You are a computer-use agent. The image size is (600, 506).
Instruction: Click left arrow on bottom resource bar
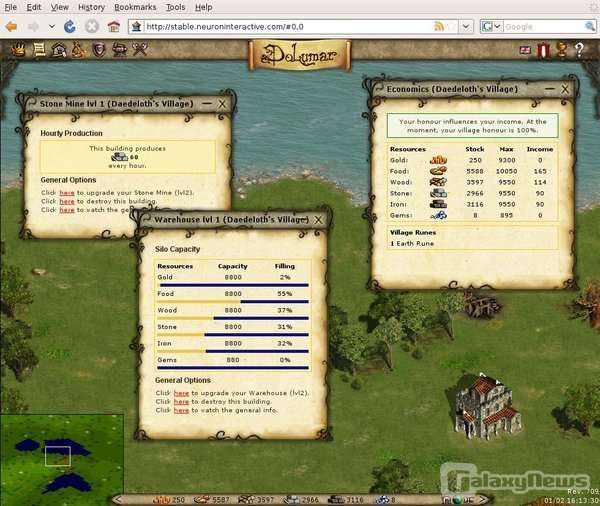118,499
